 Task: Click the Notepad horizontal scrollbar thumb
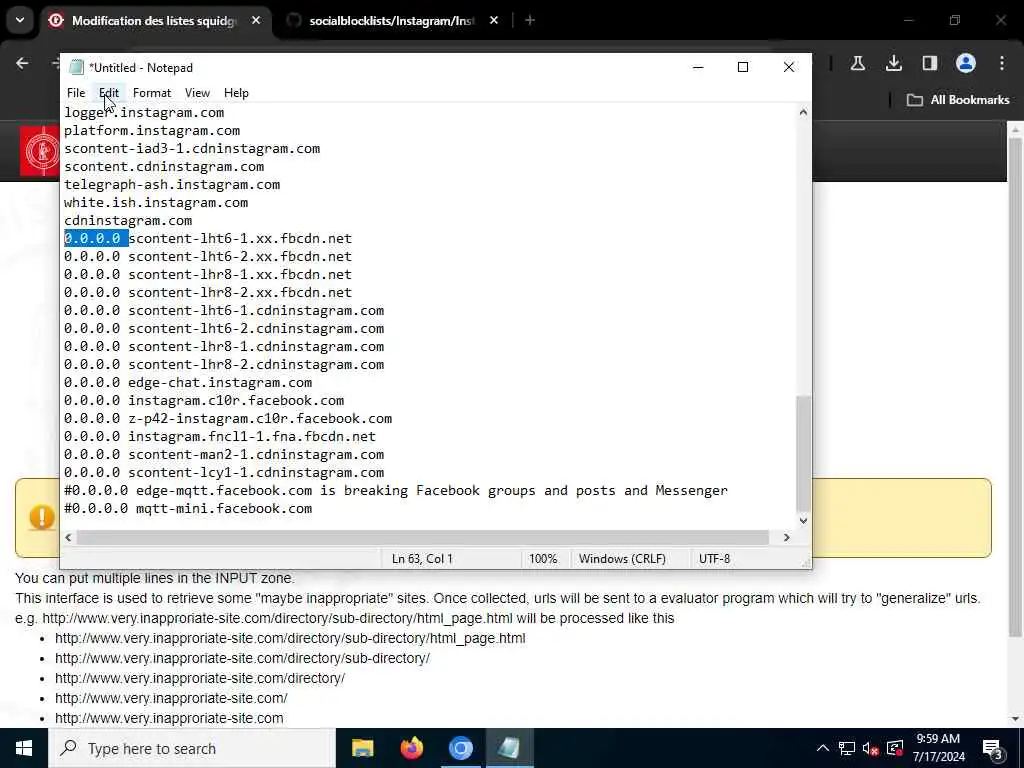[423, 537]
